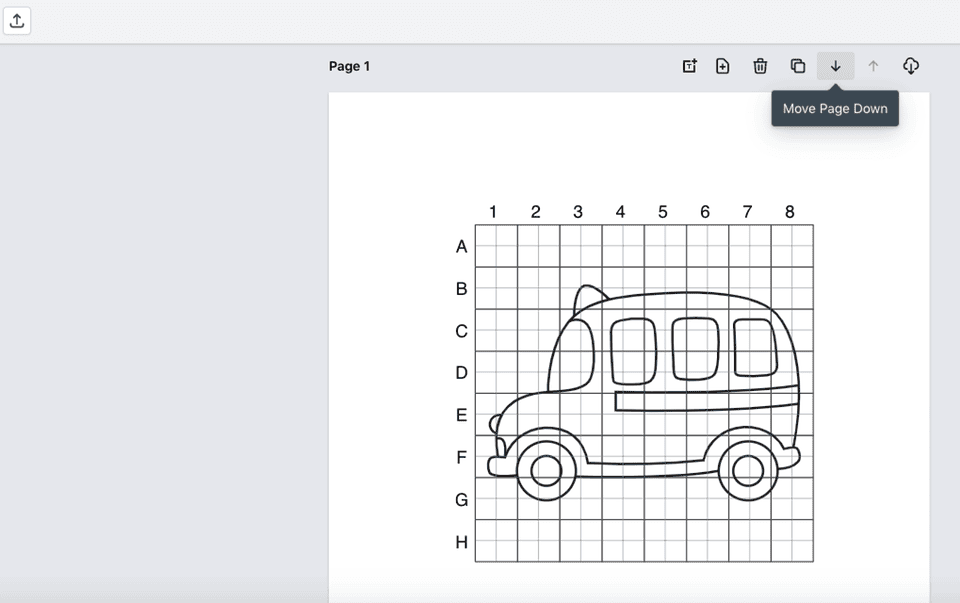Click the column label 7 above the grid
Screen dimensions: 960x603
click(748, 212)
